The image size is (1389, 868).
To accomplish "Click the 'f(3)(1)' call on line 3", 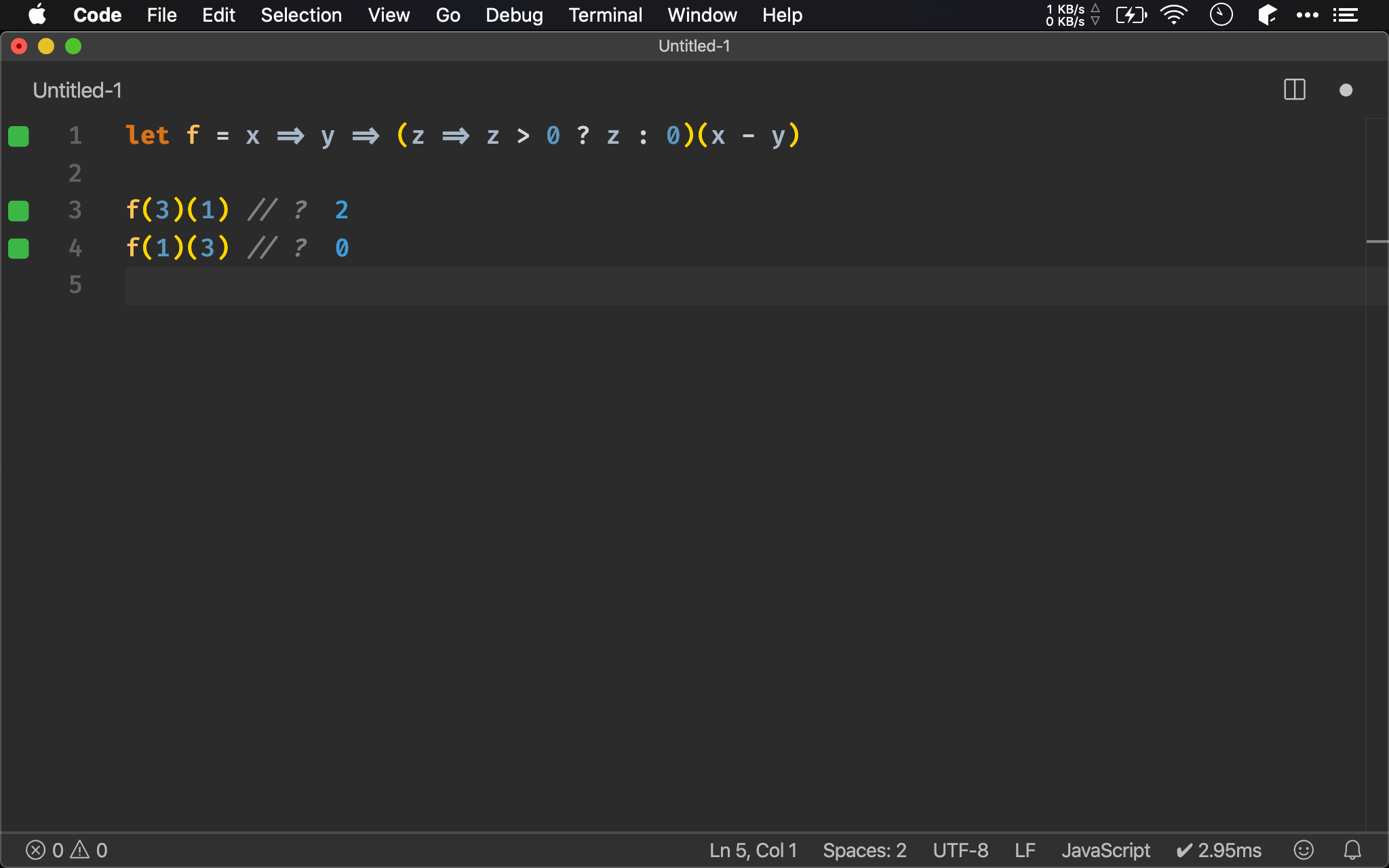I will (178, 210).
